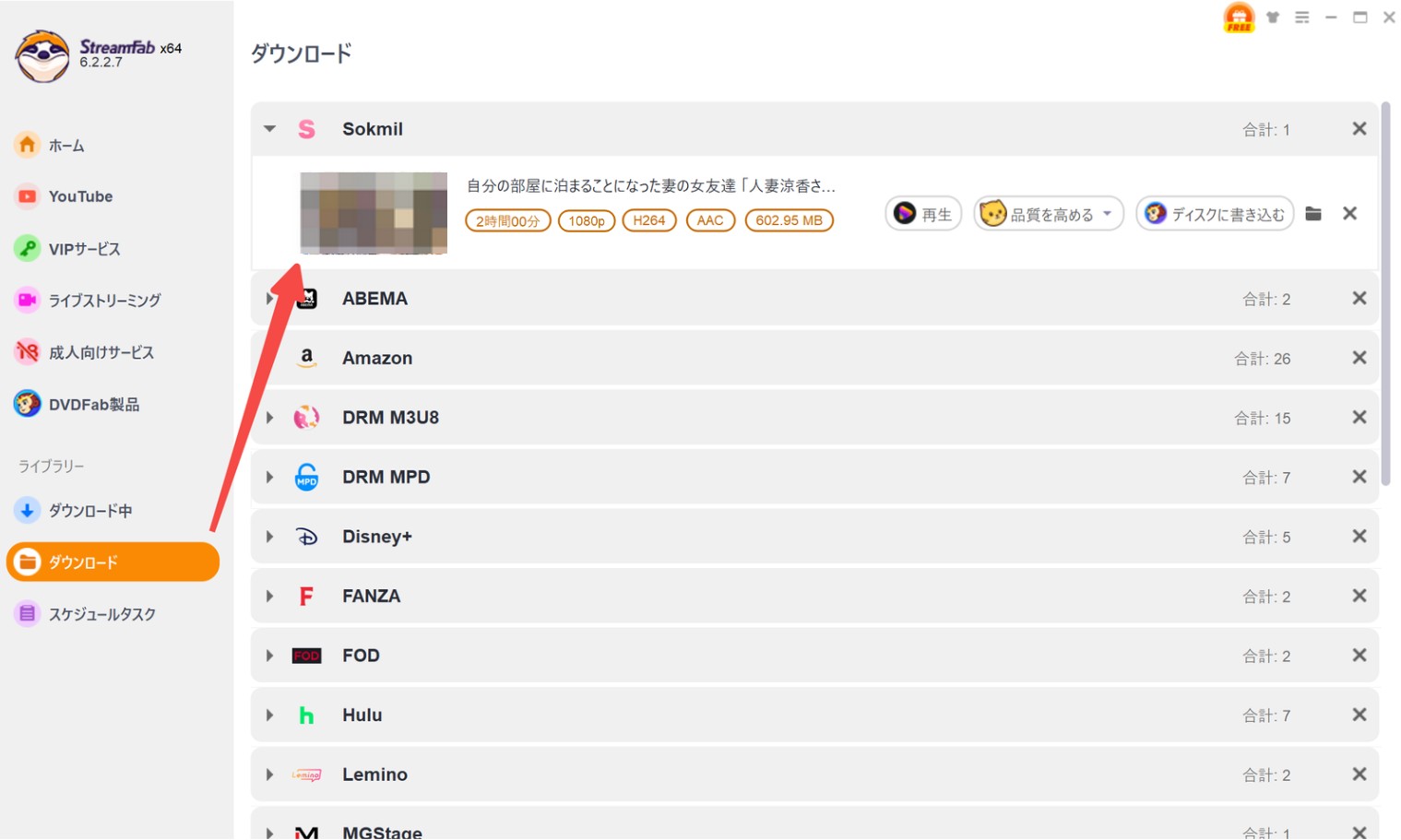Click the FREE gift icon in title bar
This screenshot has width=1401, height=840.
[1239, 18]
